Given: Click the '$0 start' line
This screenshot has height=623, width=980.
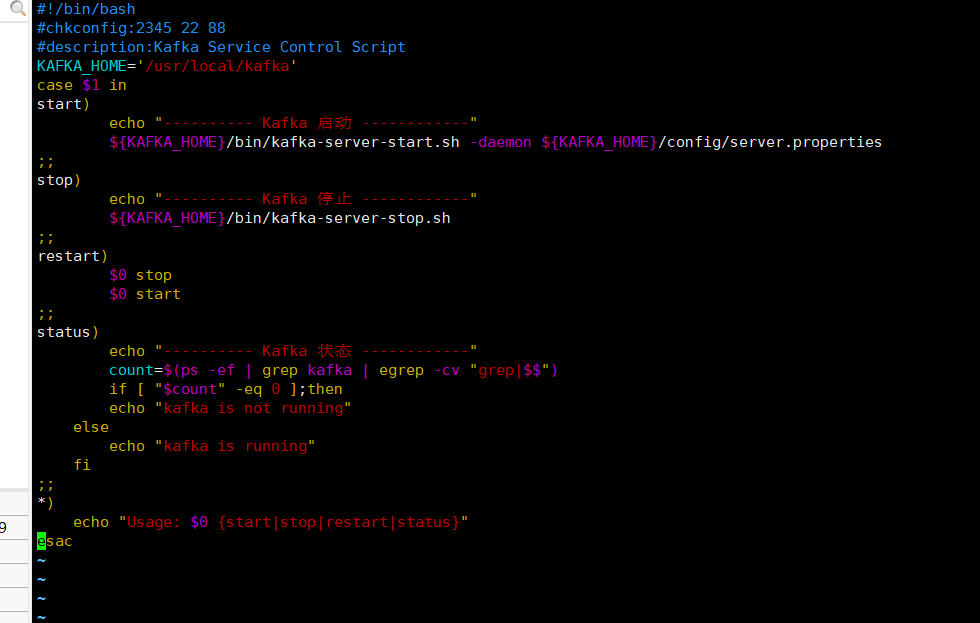Looking at the screenshot, I should click(x=145, y=294).
